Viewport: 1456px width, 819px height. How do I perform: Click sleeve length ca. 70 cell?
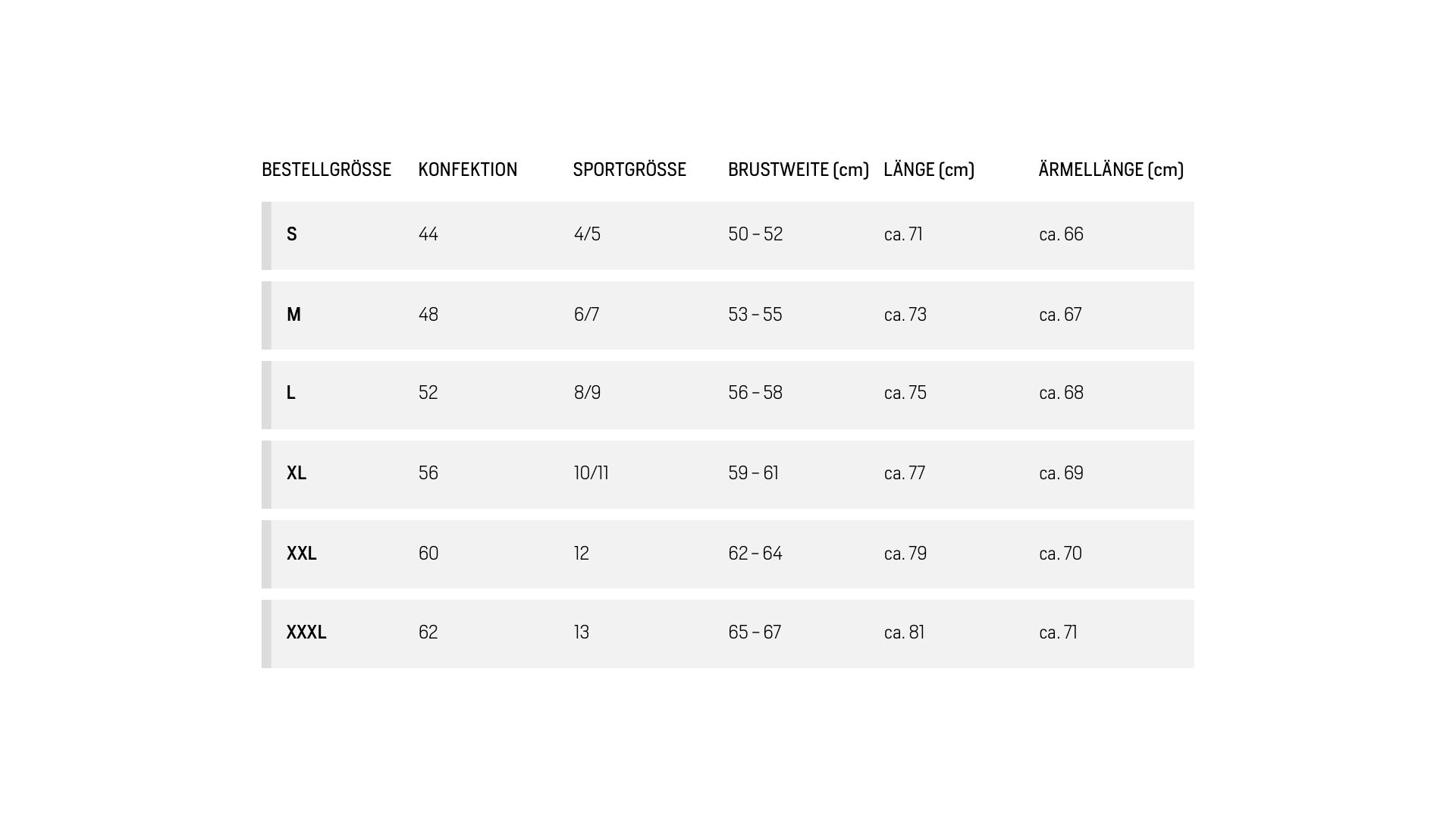pyautogui.click(x=1061, y=554)
